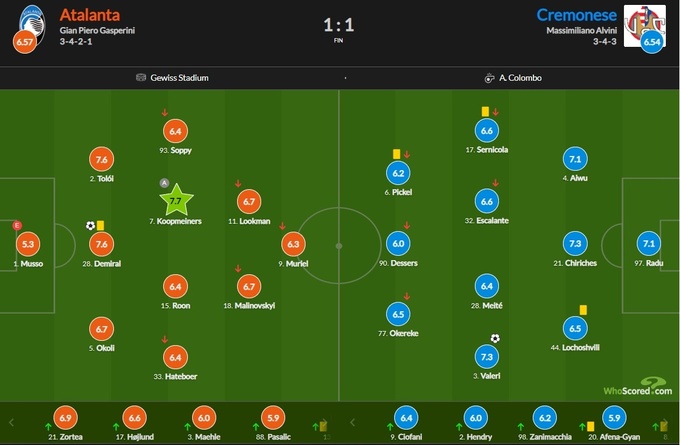
Task: Click Demiral's 7.6 rating circle
Action: [100, 243]
